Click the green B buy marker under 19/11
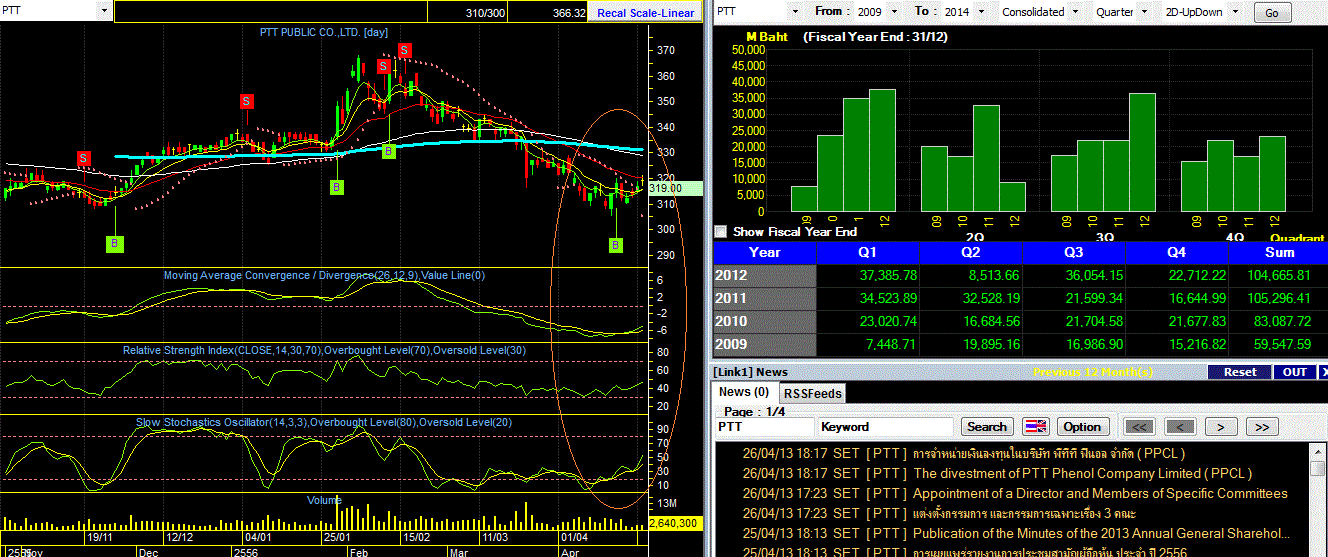Image resolution: width=1328 pixels, height=557 pixels. 115,243
